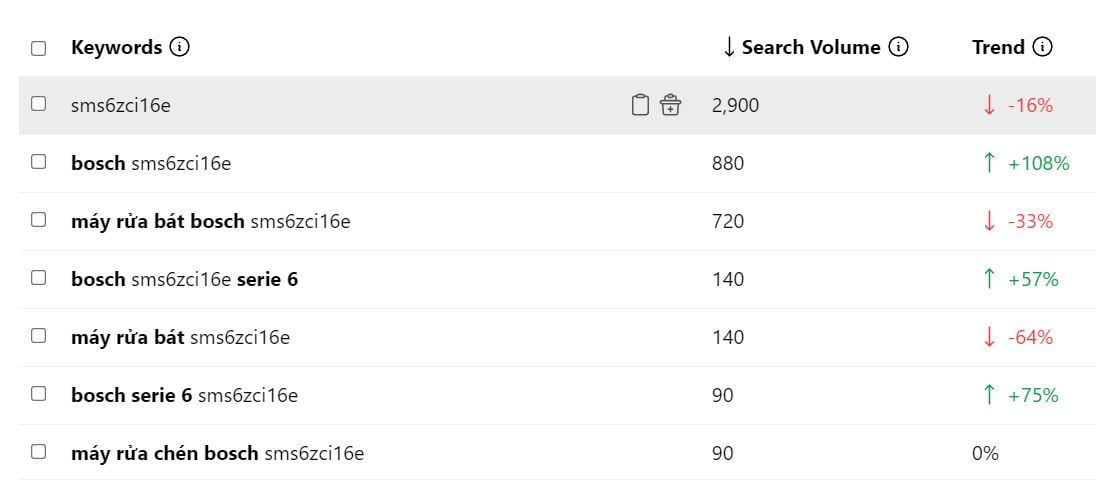Add sms6zci16e to list basket icon
Screen dimensions: 1096x492
670,105
